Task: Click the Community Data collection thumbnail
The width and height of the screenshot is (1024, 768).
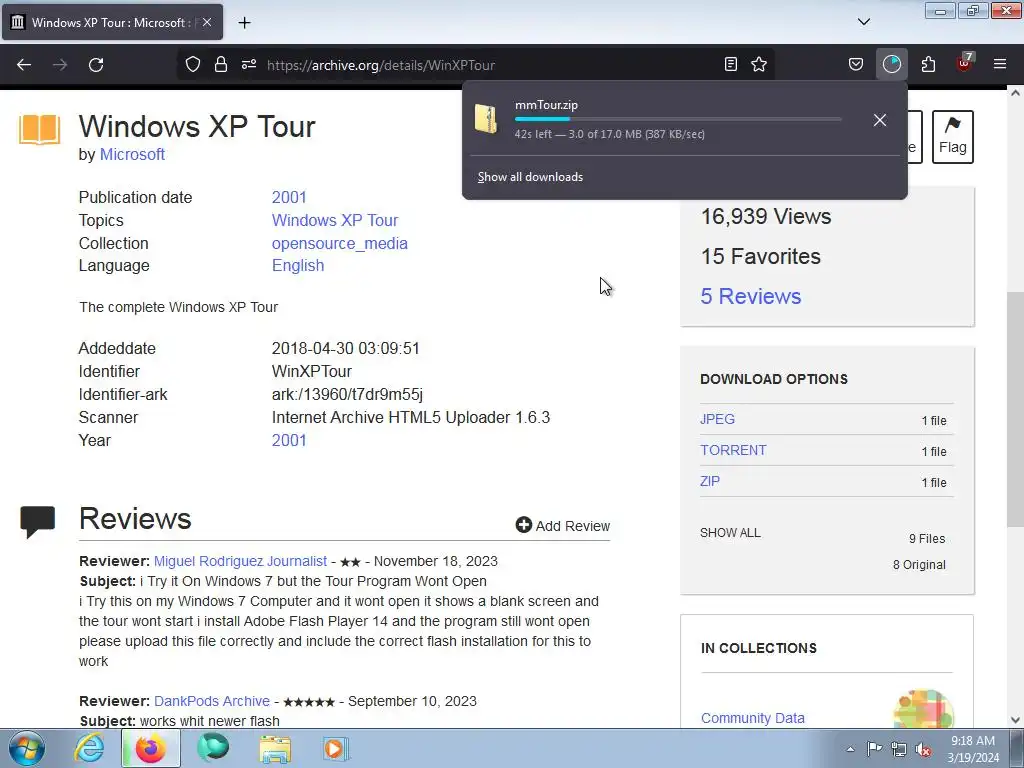Action: pyautogui.click(x=923, y=709)
